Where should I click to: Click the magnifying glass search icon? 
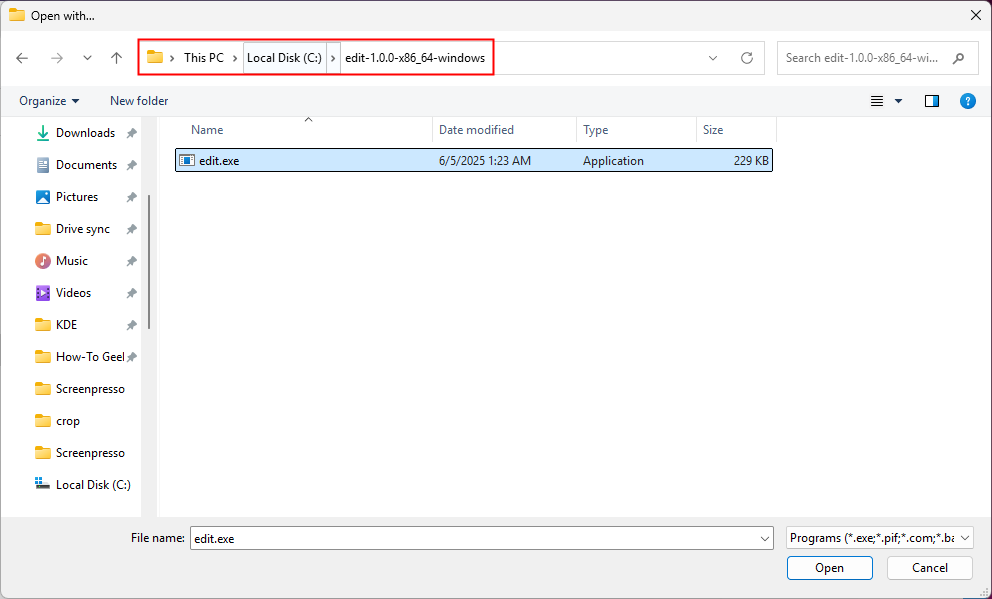point(958,58)
